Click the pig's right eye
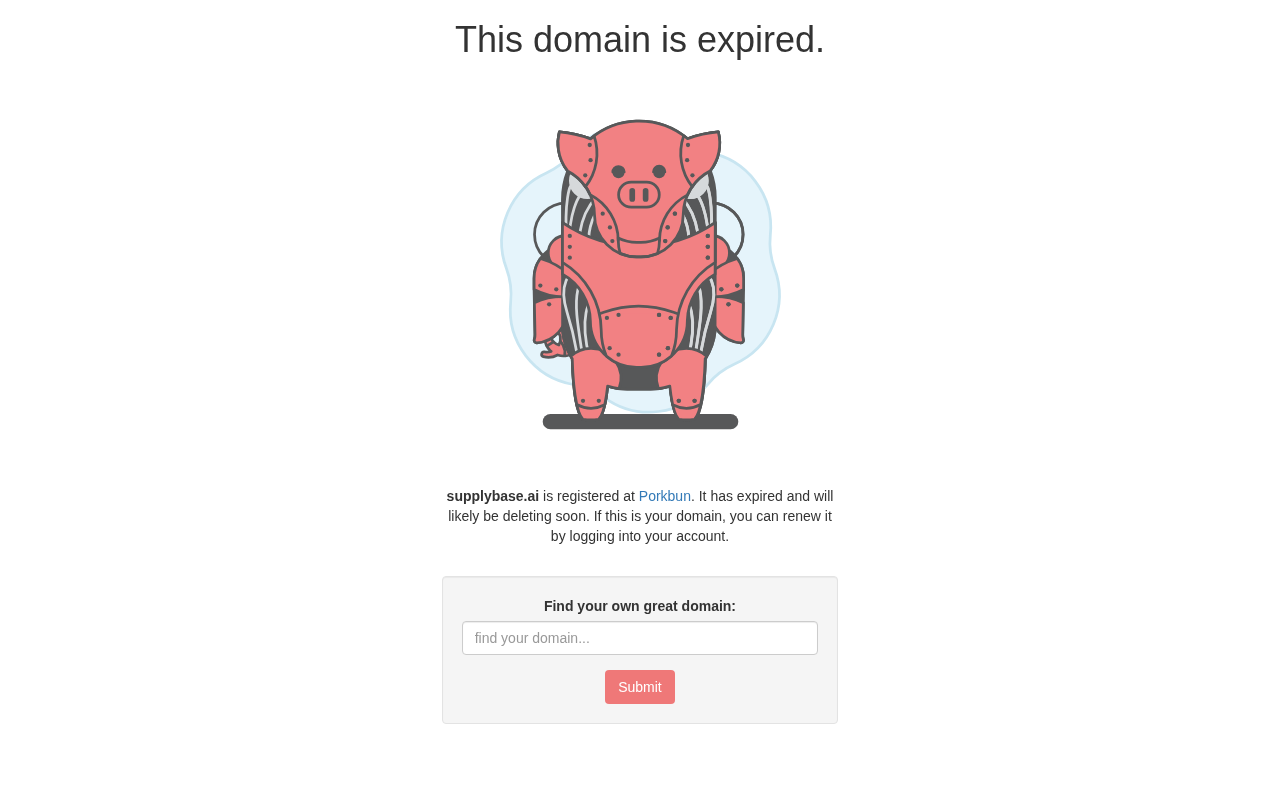The width and height of the screenshot is (1280, 800). (659, 171)
